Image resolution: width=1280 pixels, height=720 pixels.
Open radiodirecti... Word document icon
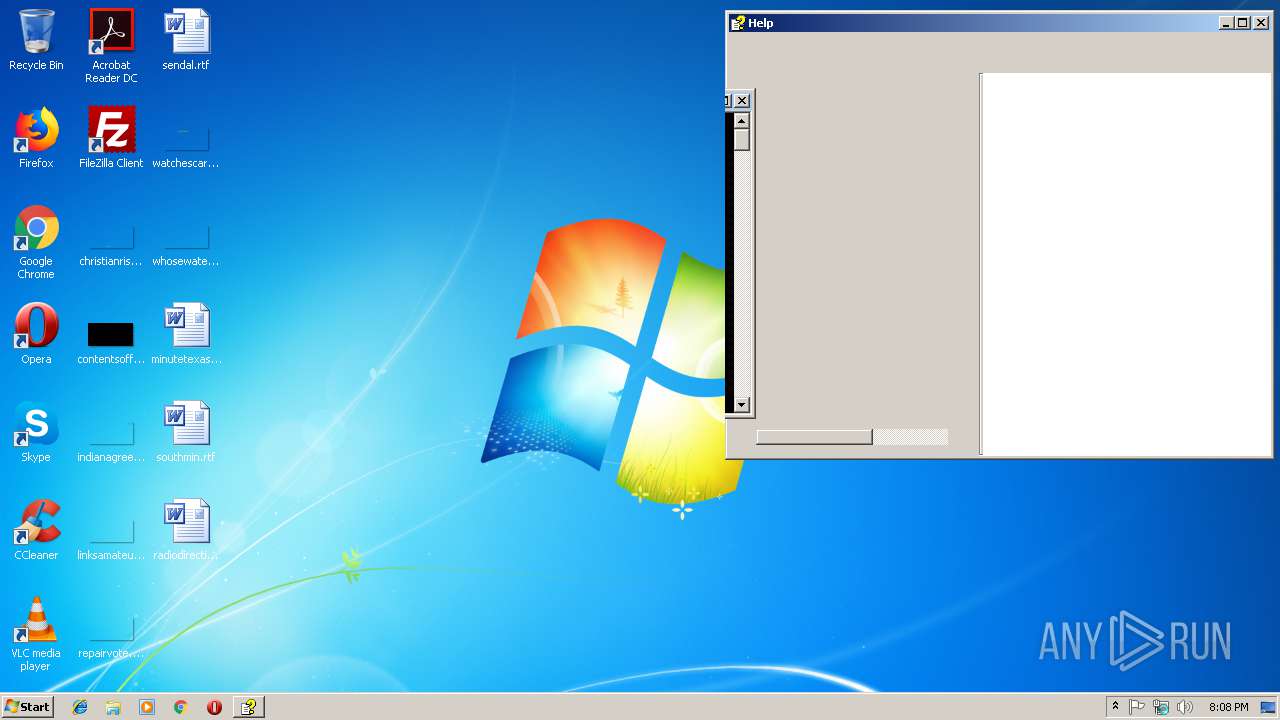click(186, 530)
